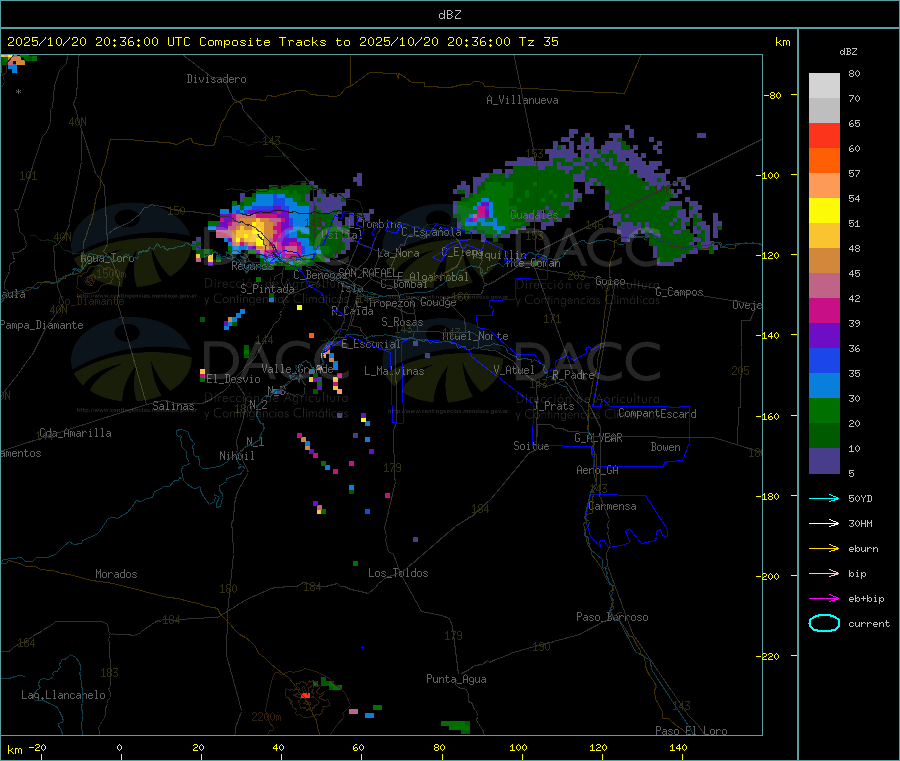900x761 pixels.
Task: Click the 5 dBZ purple color swatch
Action: click(824, 461)
